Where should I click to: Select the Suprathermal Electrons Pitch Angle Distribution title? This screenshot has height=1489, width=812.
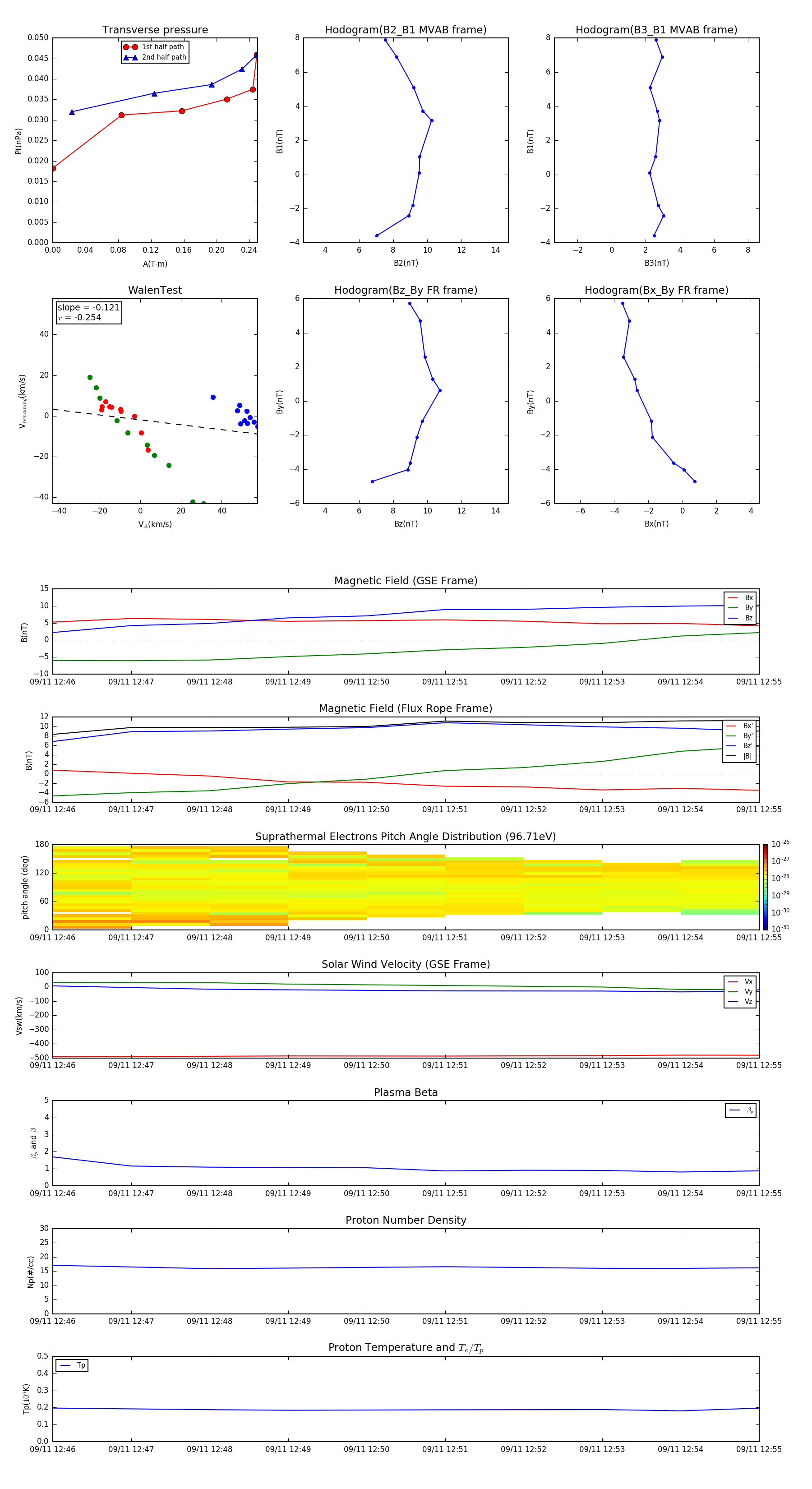[406, 837]
